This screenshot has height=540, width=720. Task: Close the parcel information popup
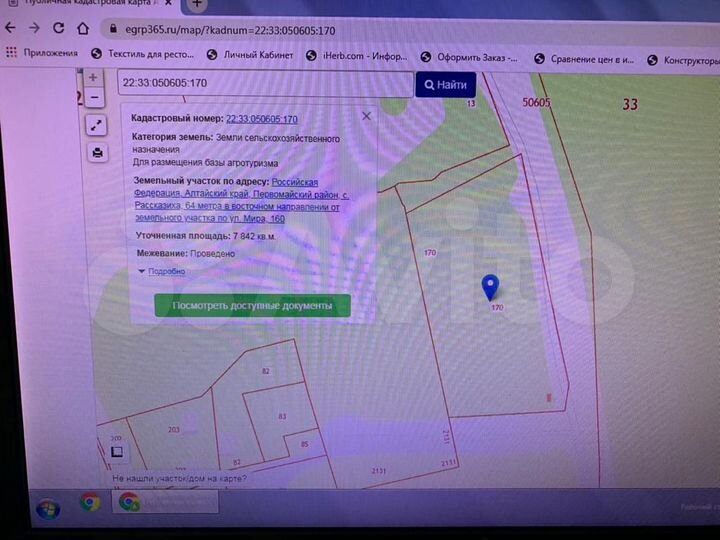(366, 116)
